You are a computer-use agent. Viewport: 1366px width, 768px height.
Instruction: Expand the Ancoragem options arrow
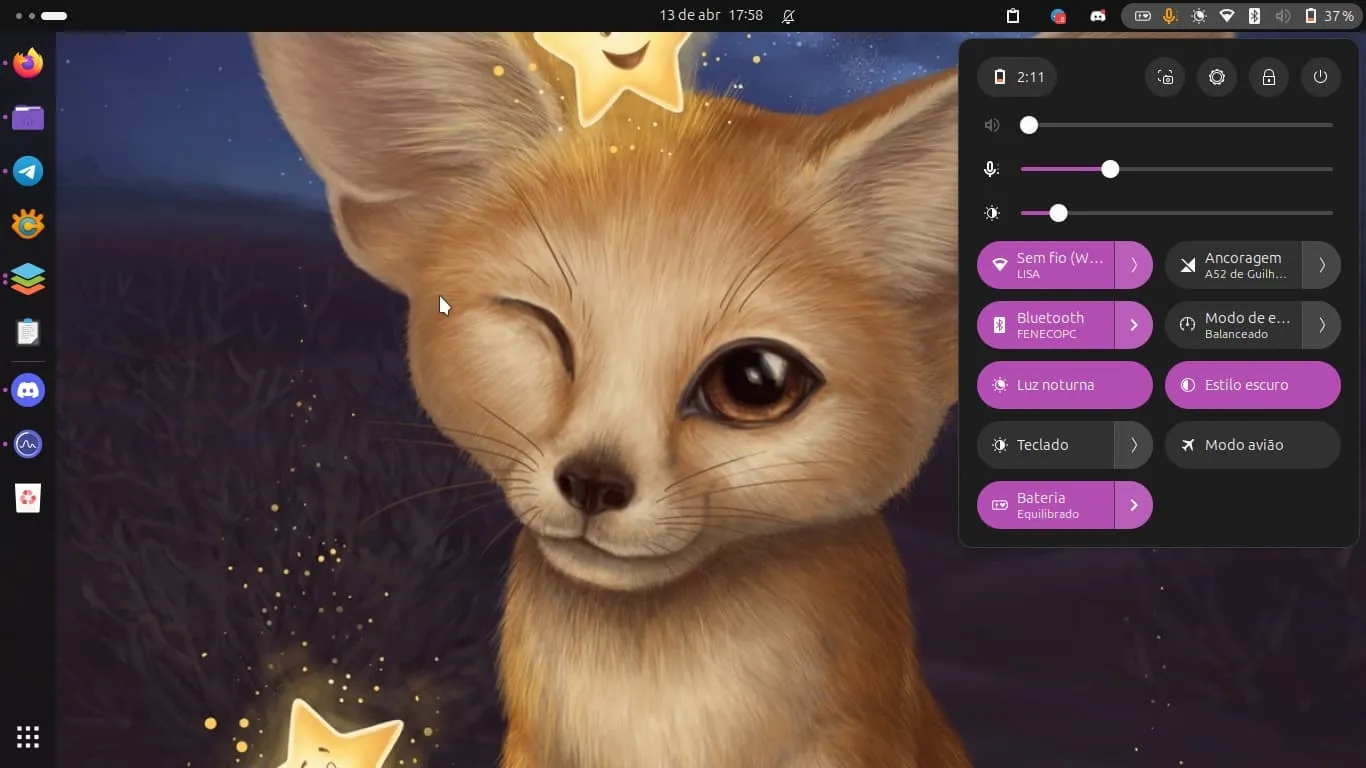pos(1322,265)
